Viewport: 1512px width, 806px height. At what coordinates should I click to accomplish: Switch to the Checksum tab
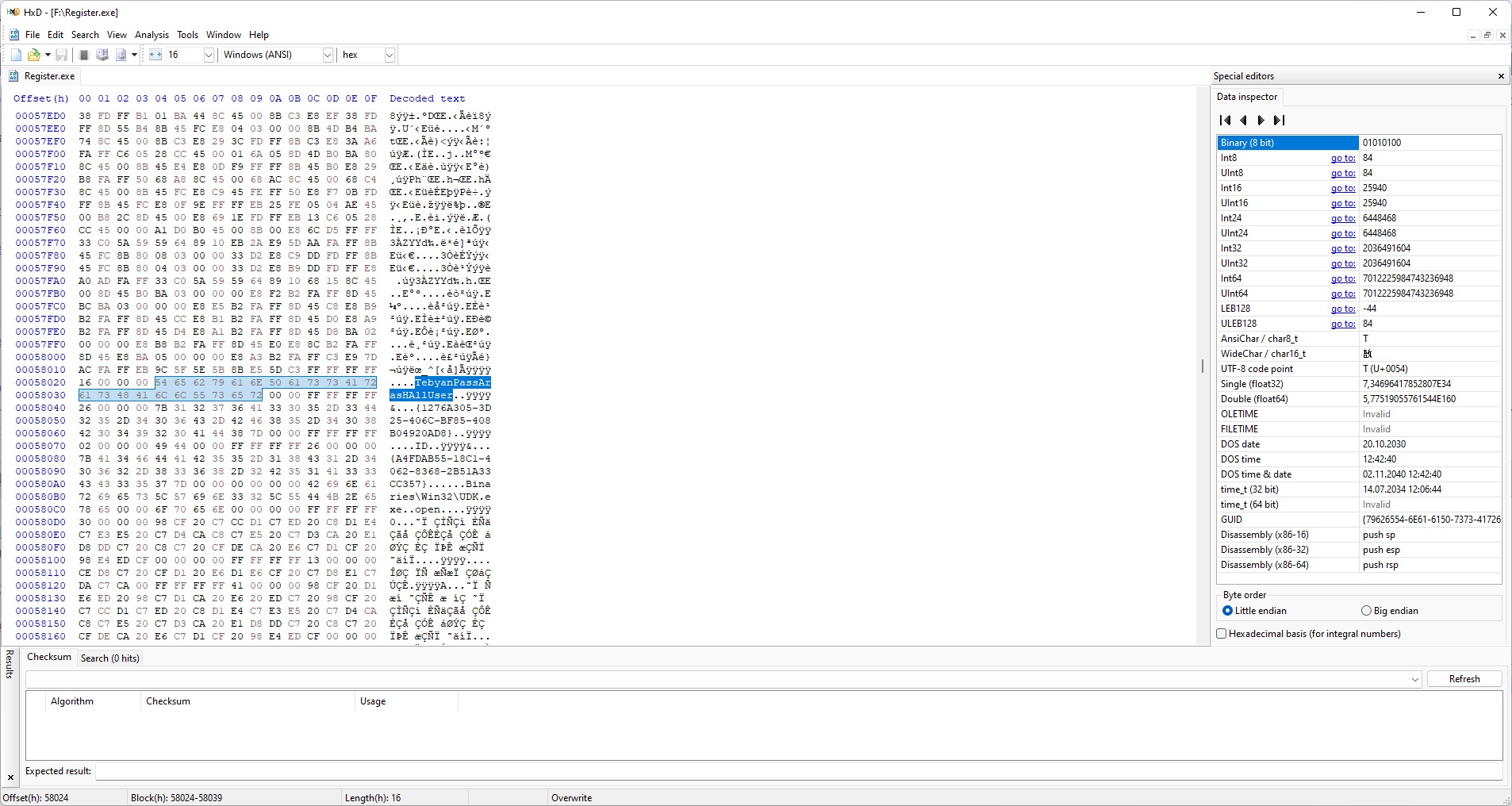pyautogui.click(x=49, y=658)
